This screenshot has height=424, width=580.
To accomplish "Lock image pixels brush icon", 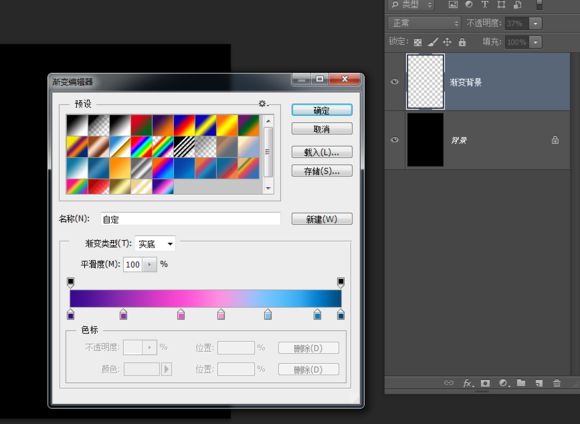I will pos(433,42).
